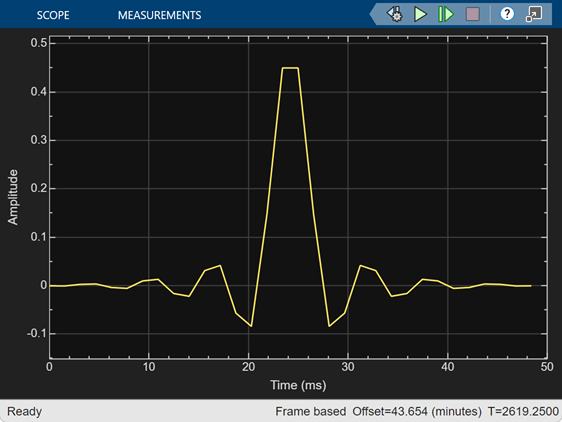Click the pointed left edge of quick-access toolbar

tap(373, 14)
